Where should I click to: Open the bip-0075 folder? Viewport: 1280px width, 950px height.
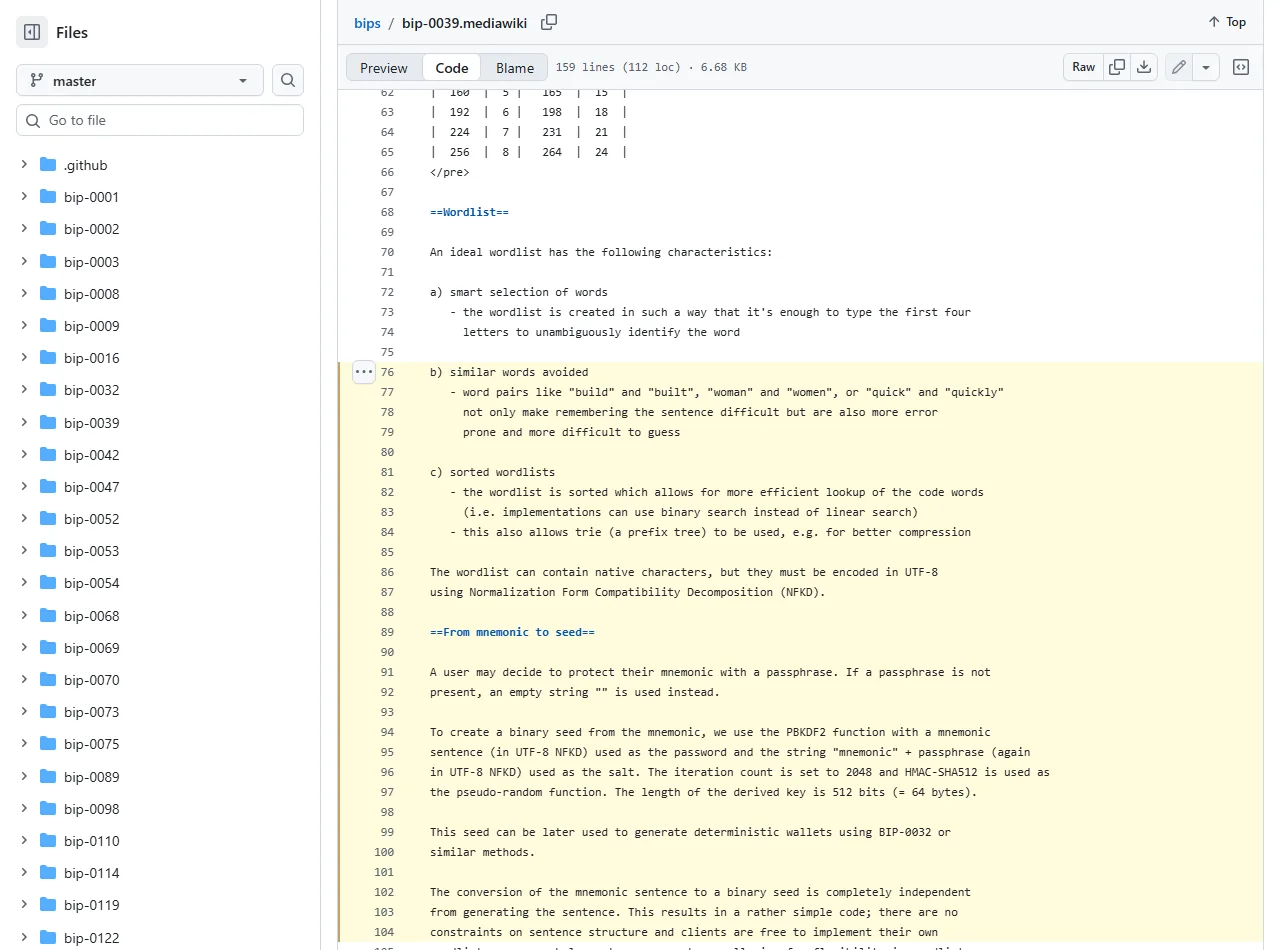pyautogui.click(x=91, y=744)
